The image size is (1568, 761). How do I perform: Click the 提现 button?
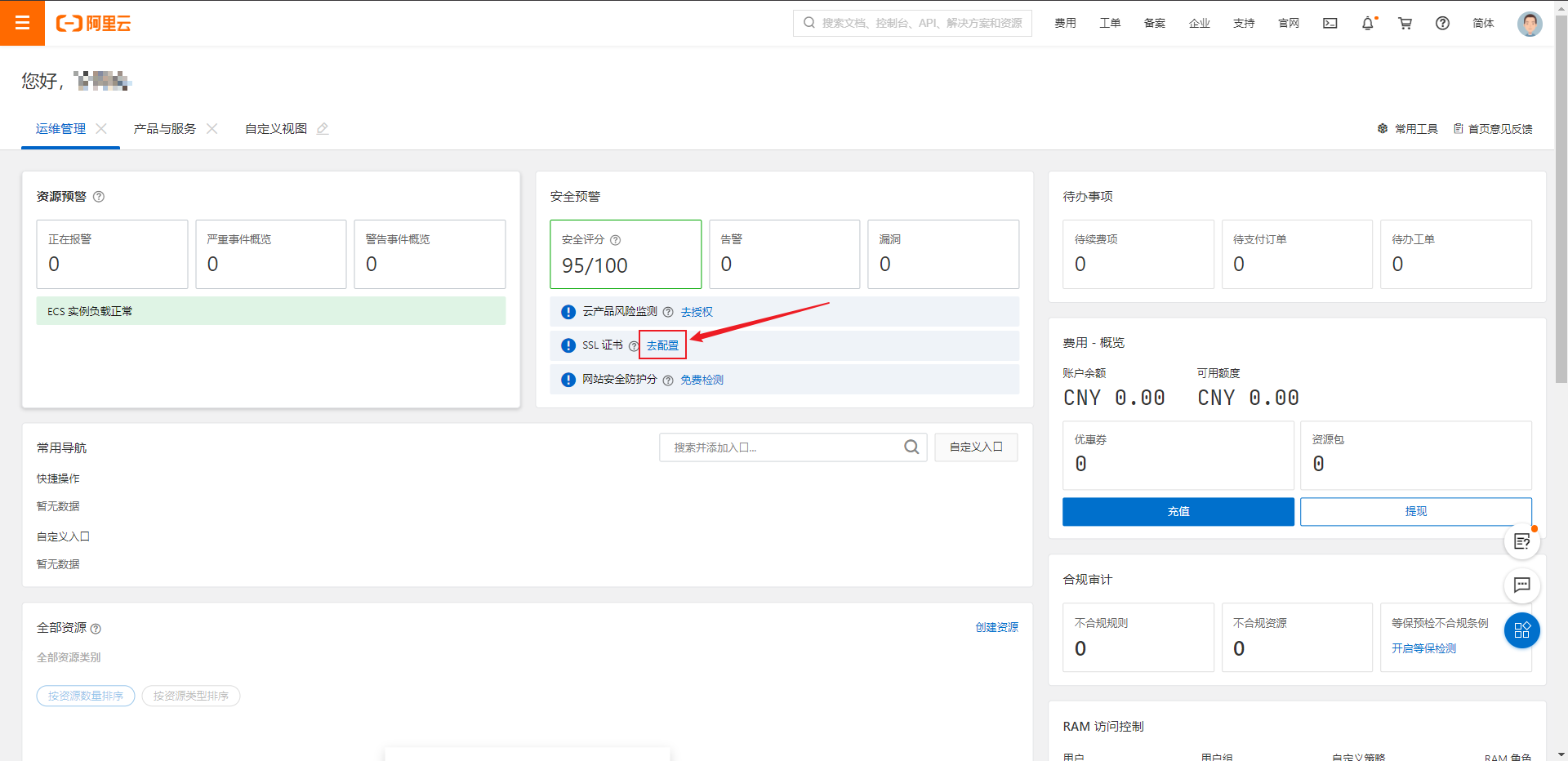[1415, 511]
